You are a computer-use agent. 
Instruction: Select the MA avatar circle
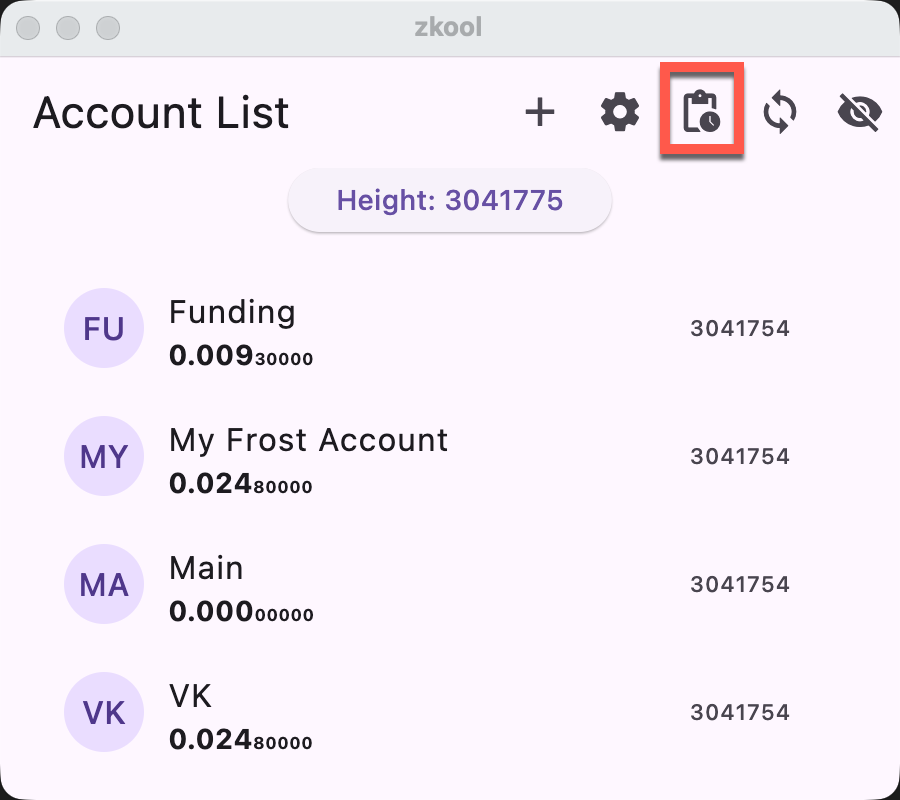coord(104,585)
